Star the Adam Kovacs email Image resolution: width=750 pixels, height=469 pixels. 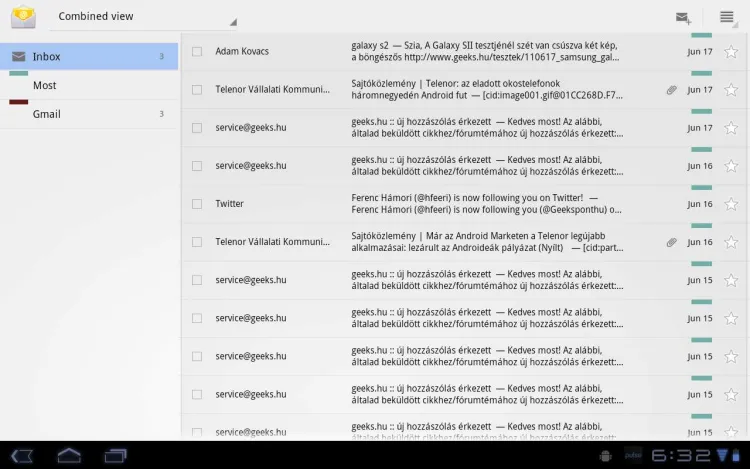tap(730, 51)
